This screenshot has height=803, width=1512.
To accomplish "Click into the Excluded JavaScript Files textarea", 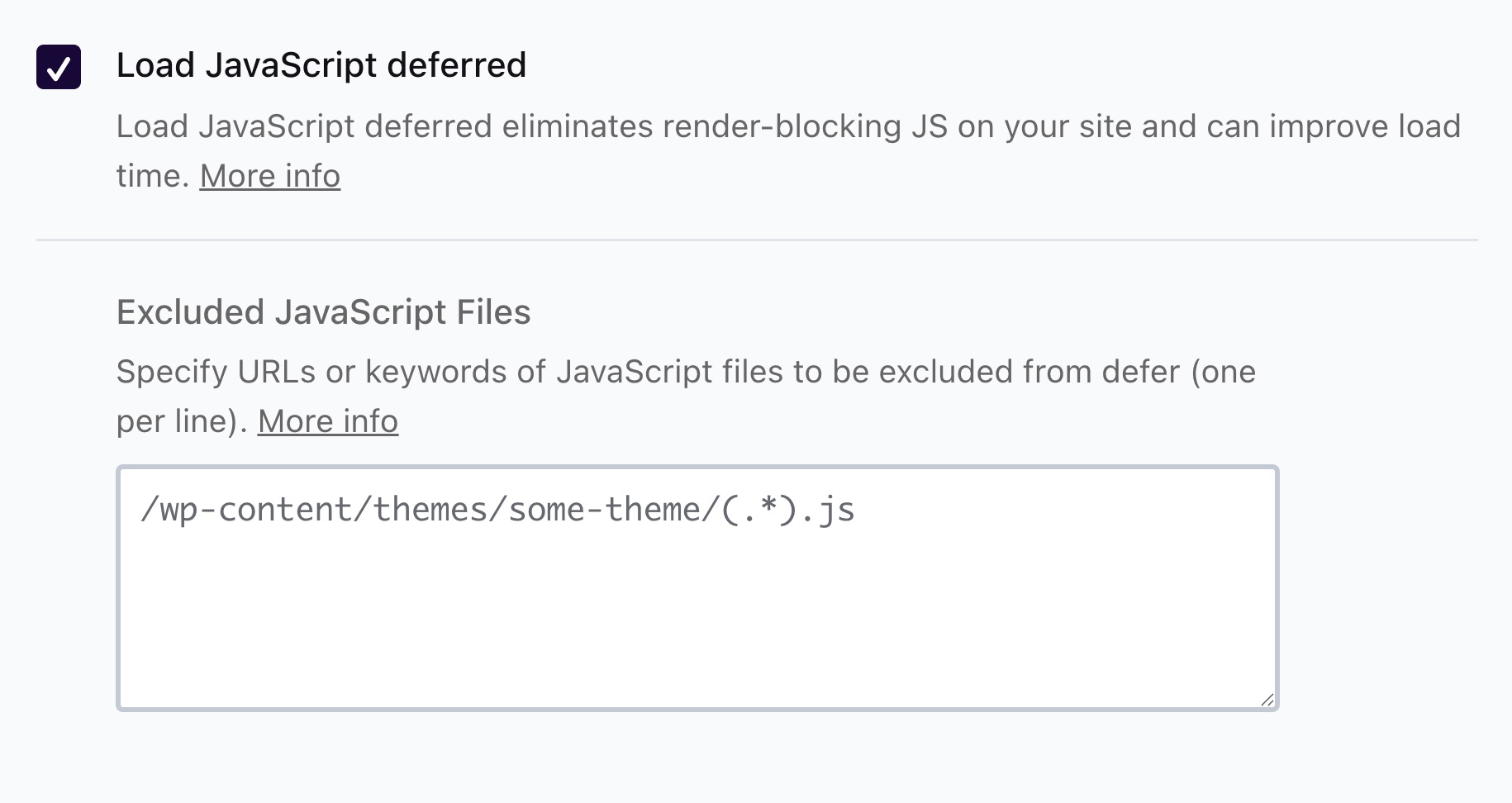I will [x=697, y=588].
